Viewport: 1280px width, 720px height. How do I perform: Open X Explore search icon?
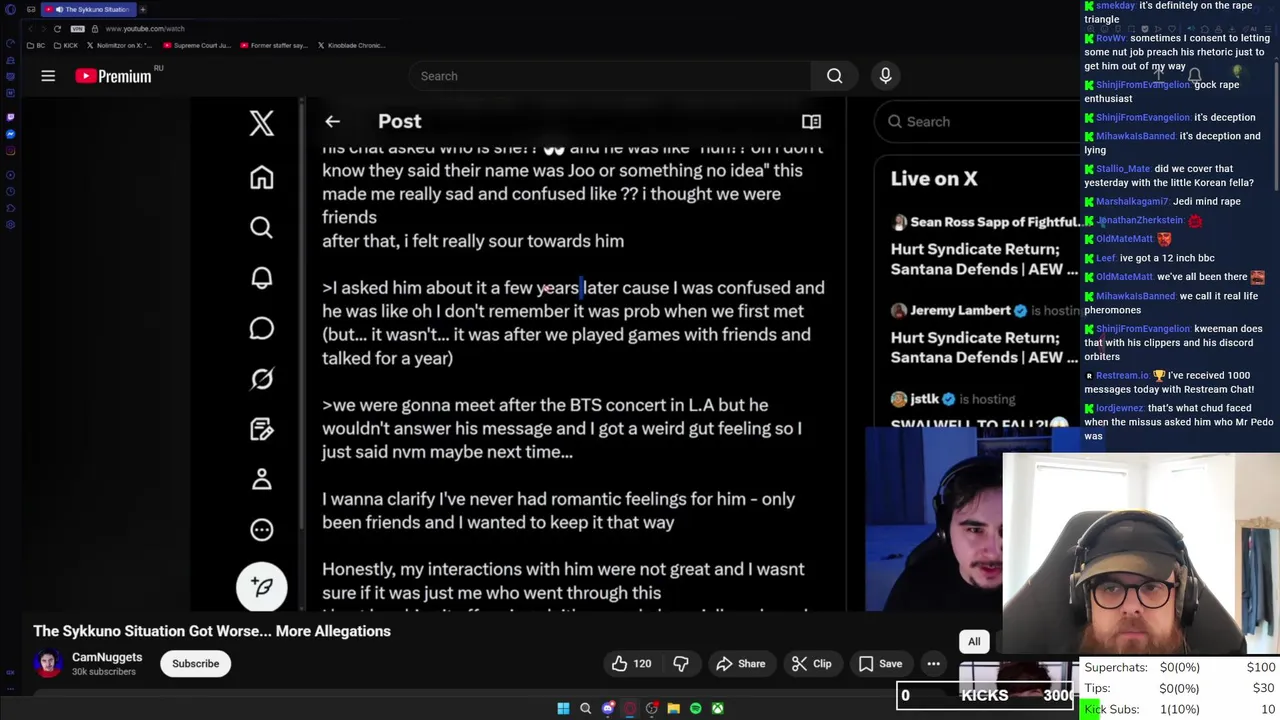[x=261, y=228]
